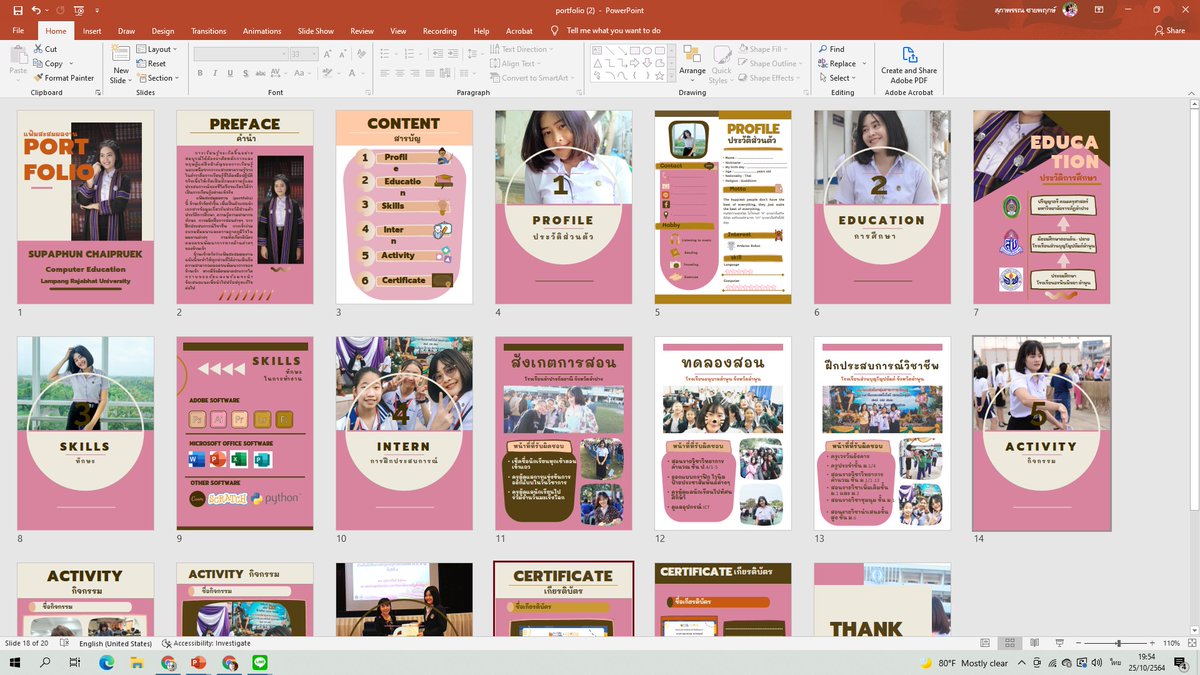
Task: Check Accessibility: Investigate status
Action: point(206,643)
